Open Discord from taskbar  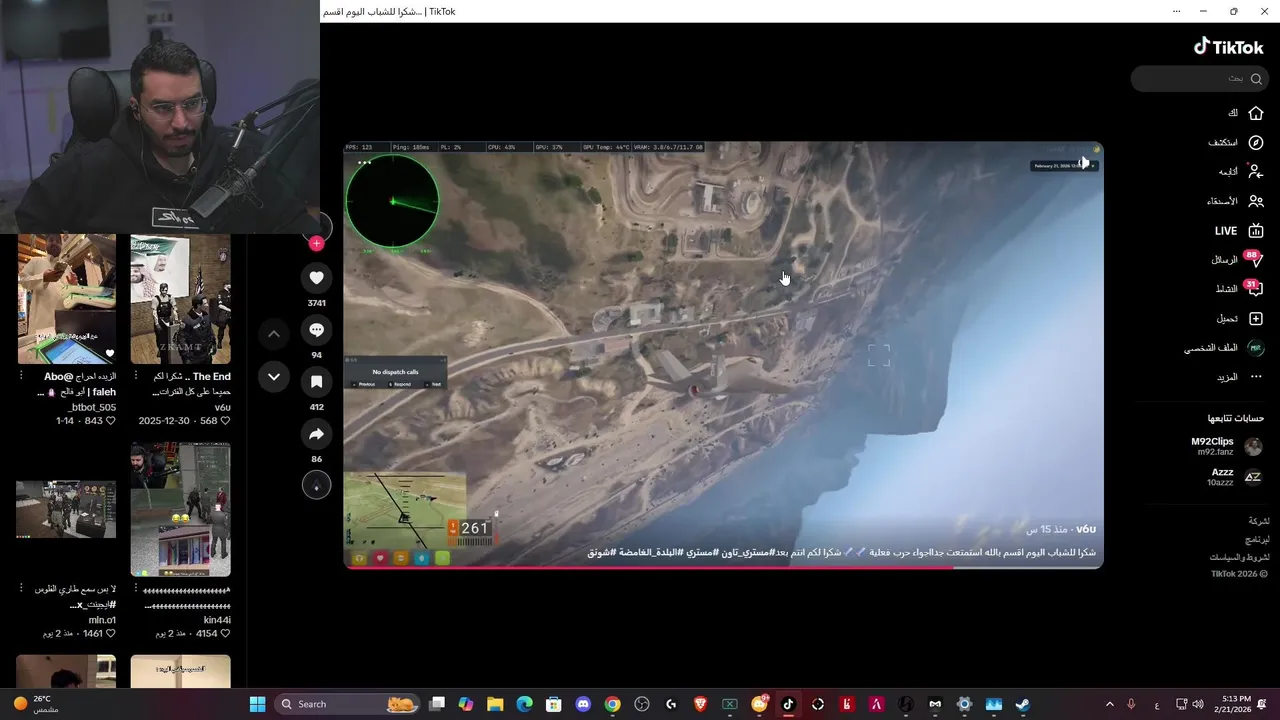pos(584,704)
